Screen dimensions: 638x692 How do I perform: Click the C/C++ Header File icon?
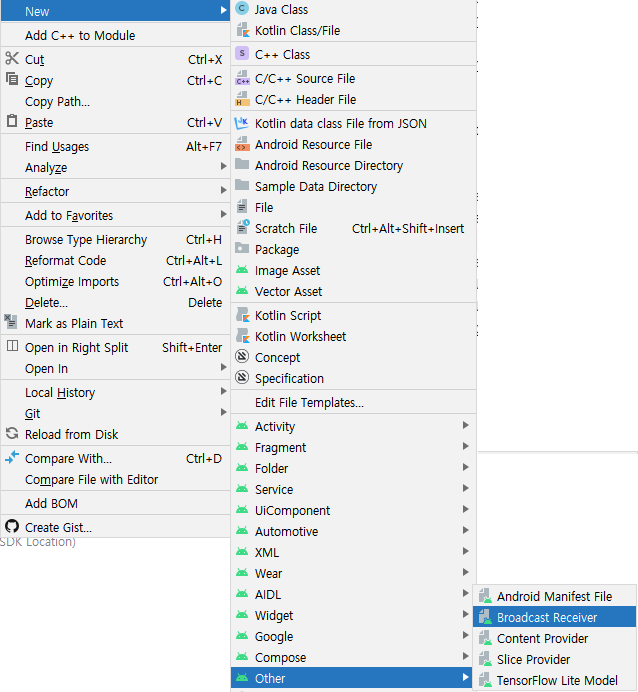pos(242,99)
